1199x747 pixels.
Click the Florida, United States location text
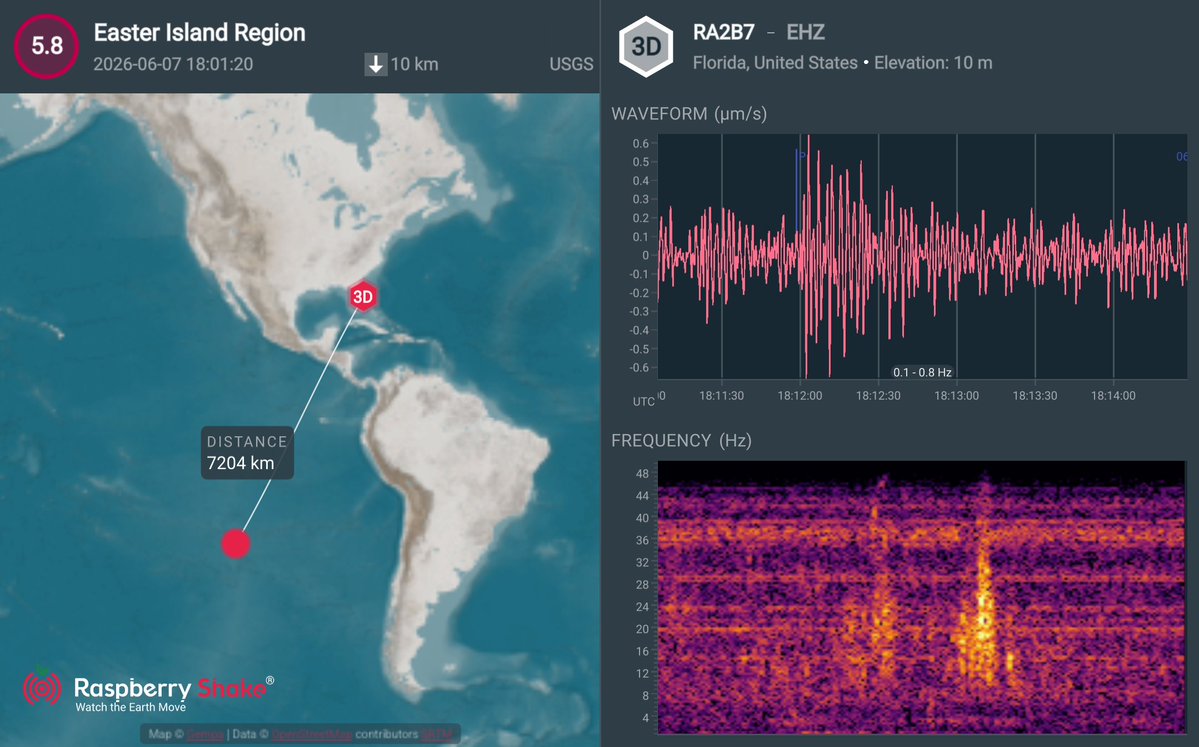coord(775,63)
